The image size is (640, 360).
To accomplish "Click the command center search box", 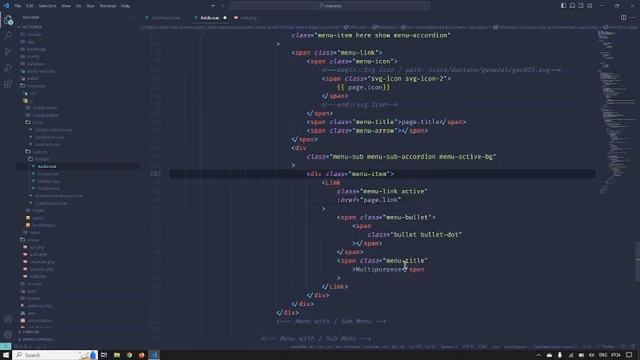I will [329, 6].
